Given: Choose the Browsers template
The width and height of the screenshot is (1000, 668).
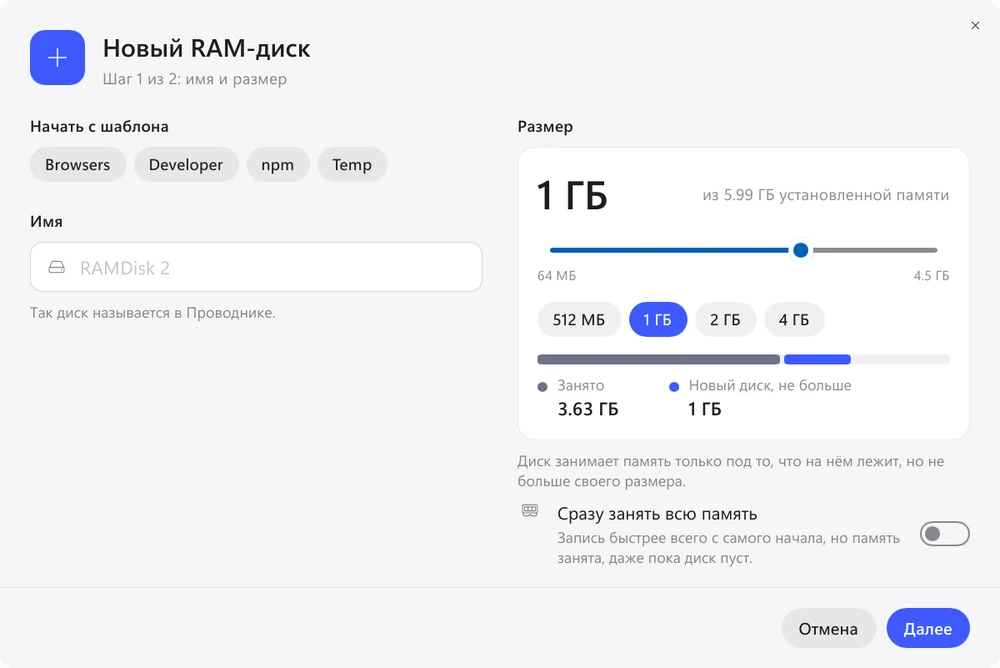Looking at the screenshot, I should (x=78, y=165).
